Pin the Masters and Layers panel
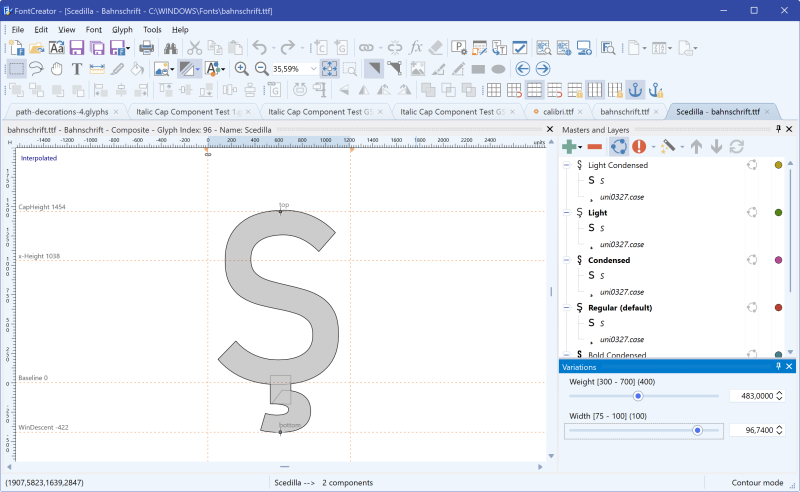 [778, 129]
